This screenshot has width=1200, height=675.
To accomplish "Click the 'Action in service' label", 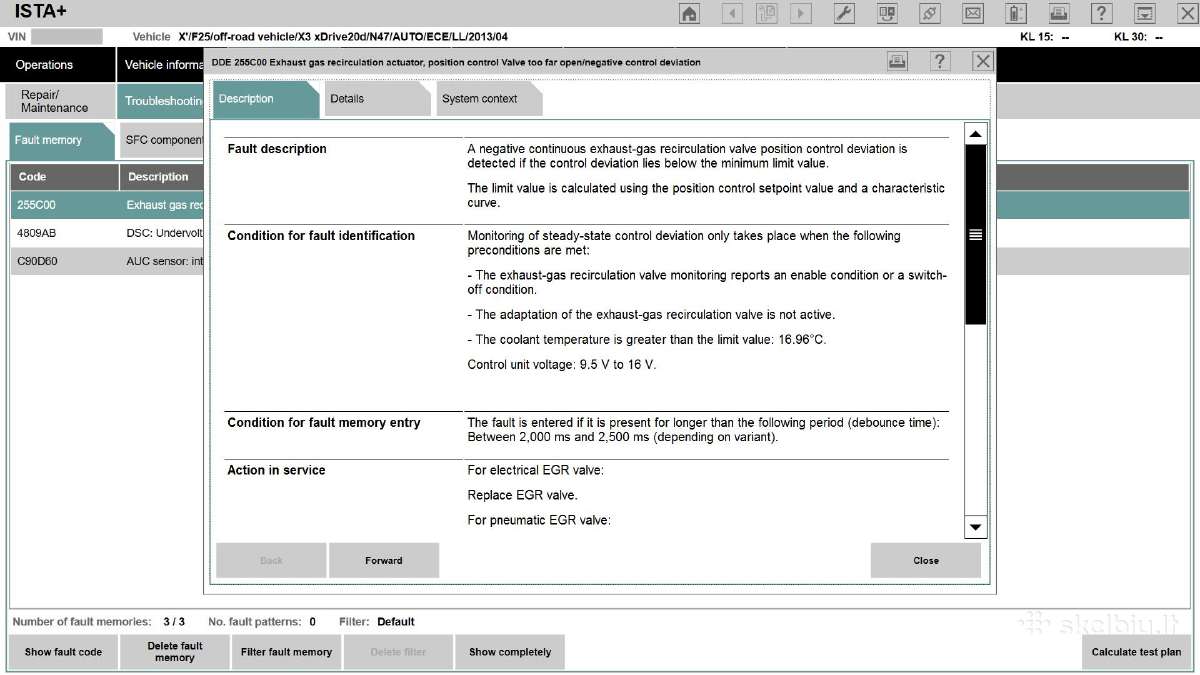I will [x=276, y=470].
